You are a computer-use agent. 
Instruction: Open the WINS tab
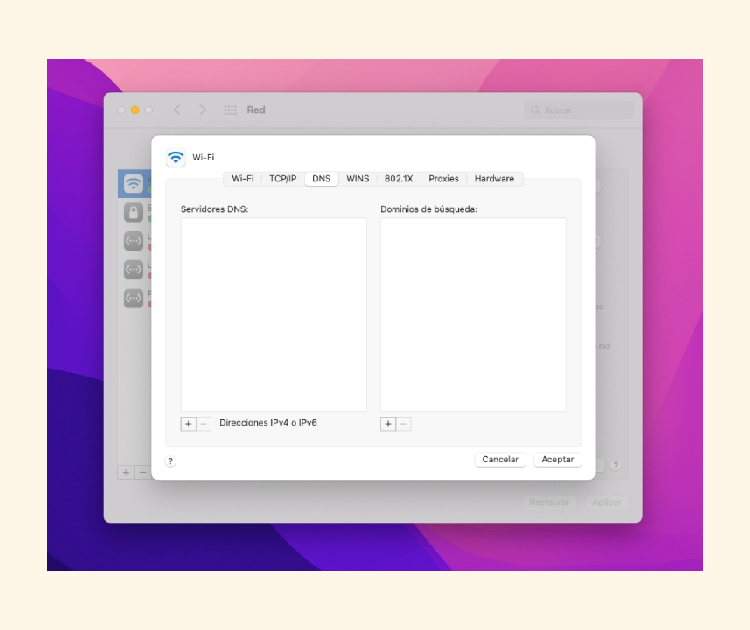pyautogui.click(x=358, y=178)
